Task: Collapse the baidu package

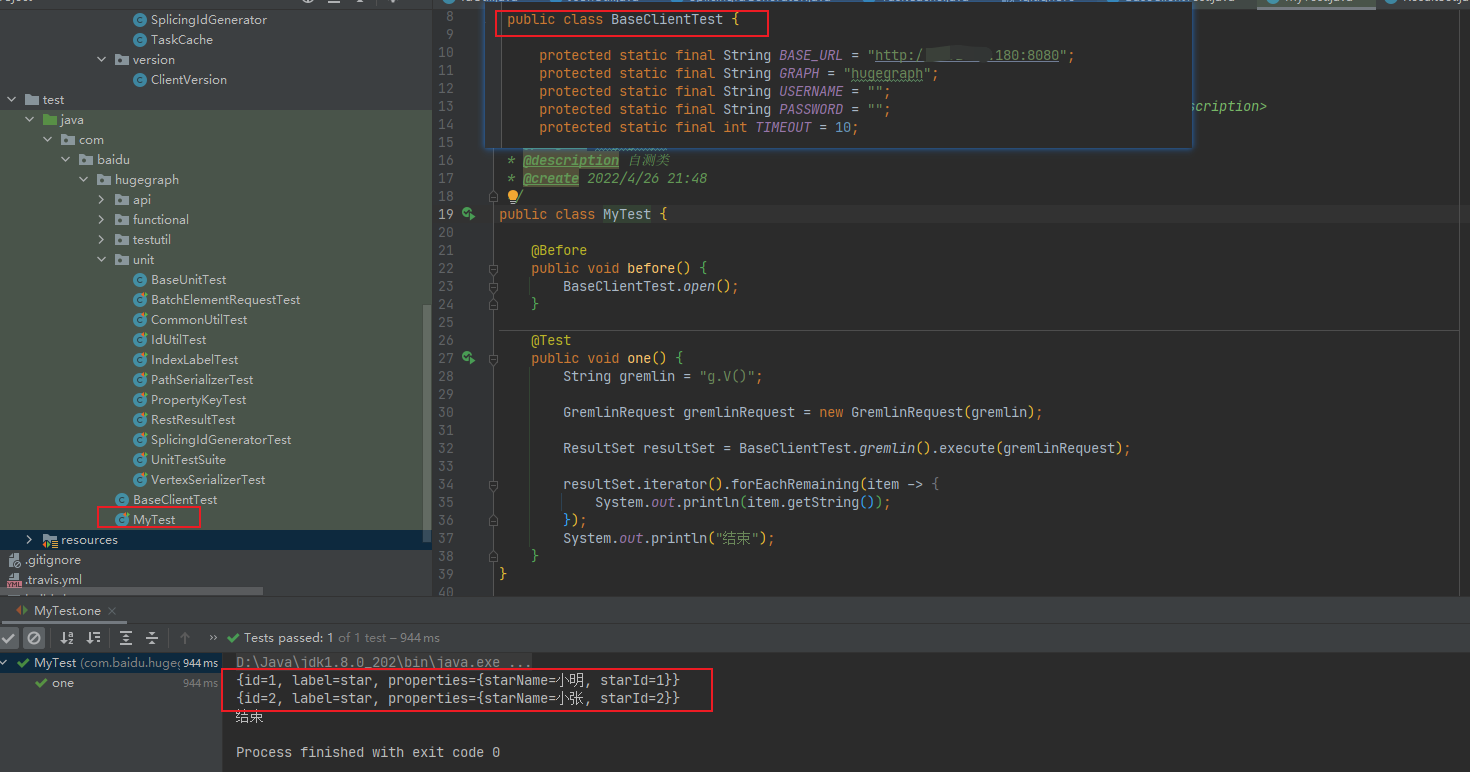Action: (66, 159)
